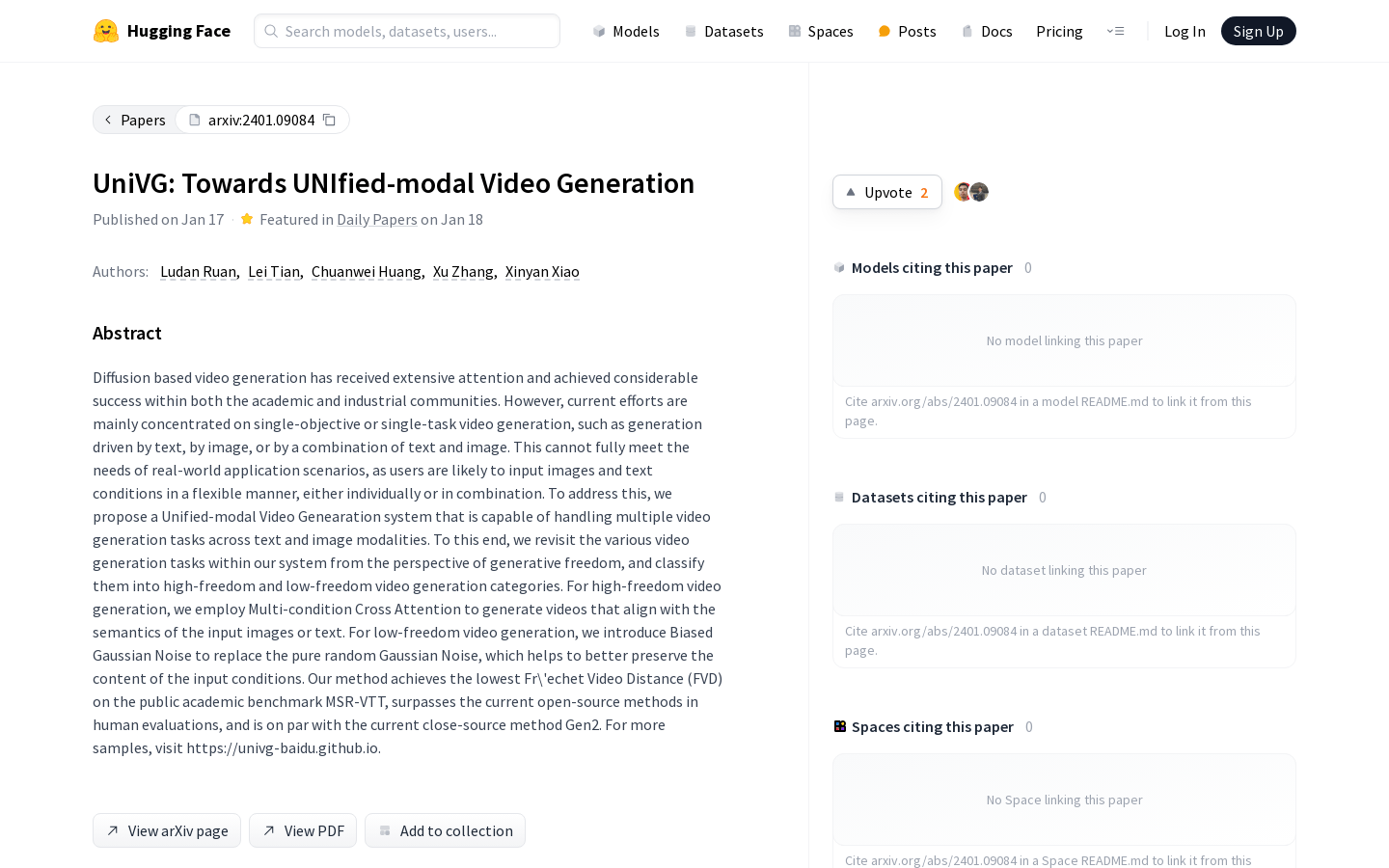Click the Sign Up button

[1258, 31]
